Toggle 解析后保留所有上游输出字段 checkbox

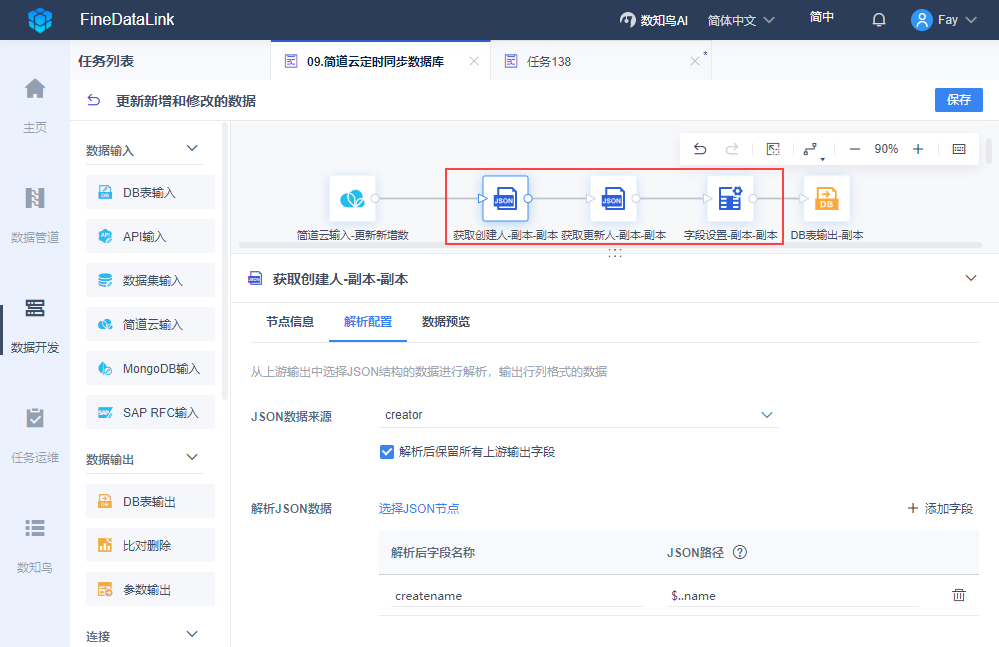[x=386, y=452]
